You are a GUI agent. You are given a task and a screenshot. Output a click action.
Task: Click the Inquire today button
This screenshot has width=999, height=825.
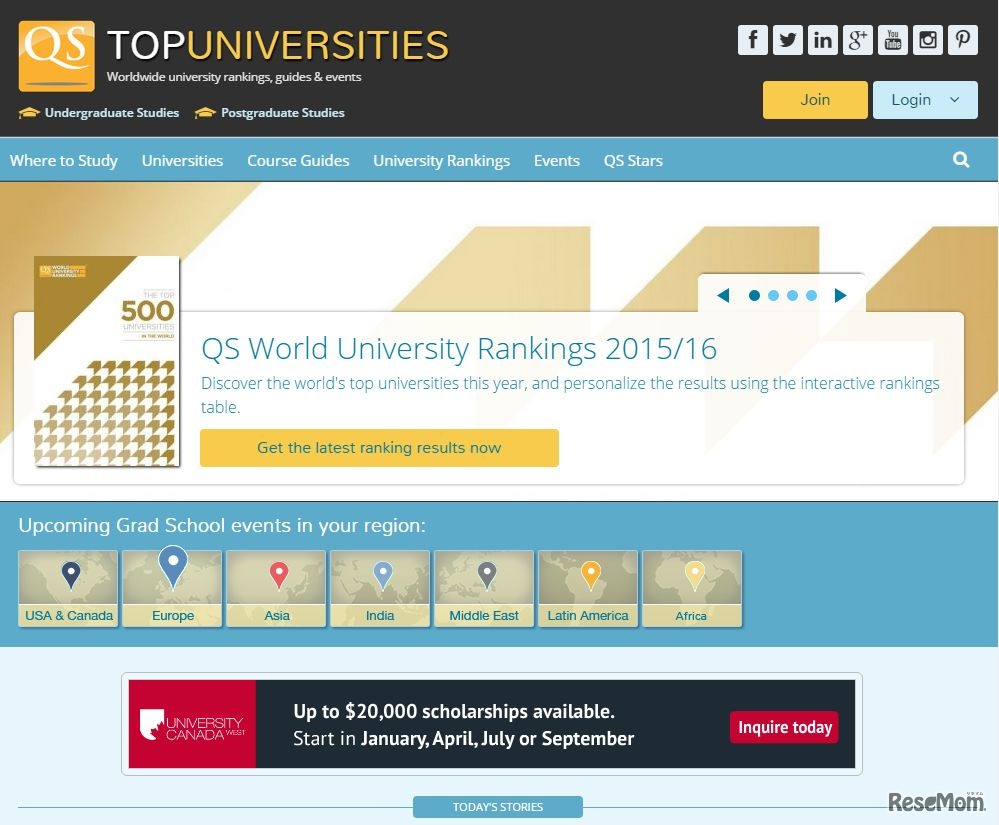click(784, 727)
